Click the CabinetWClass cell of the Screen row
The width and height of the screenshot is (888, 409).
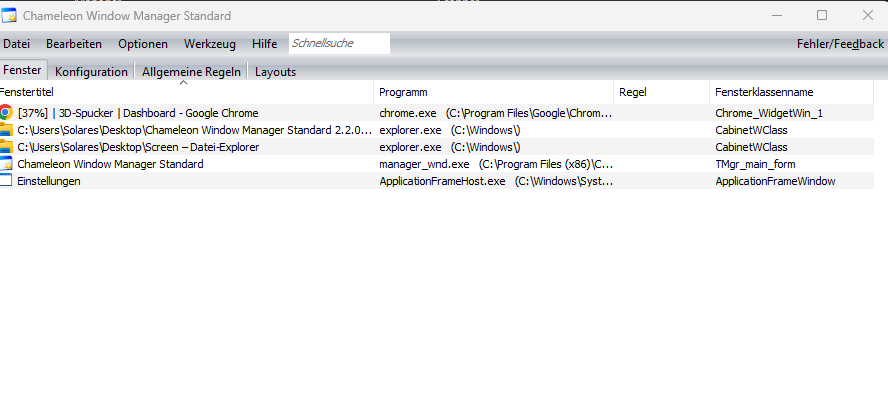tap(751, 147)
